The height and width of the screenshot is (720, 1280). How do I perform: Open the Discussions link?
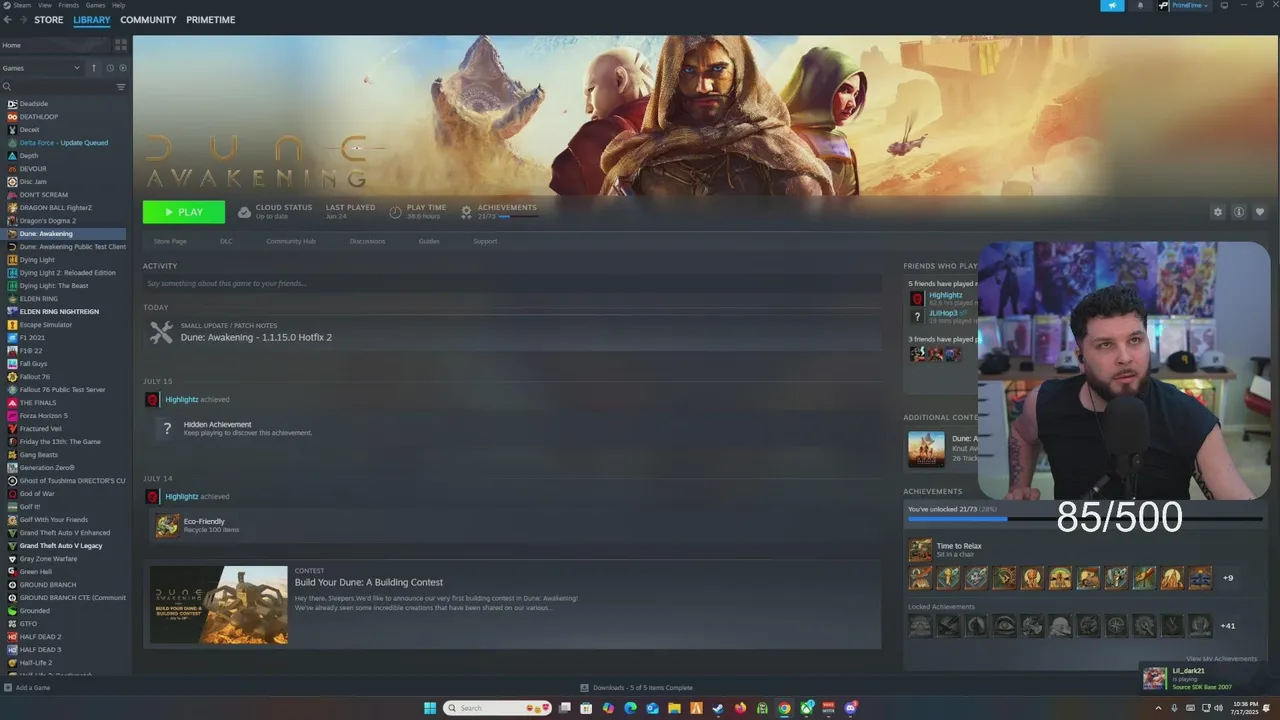(x=368, y=241)
